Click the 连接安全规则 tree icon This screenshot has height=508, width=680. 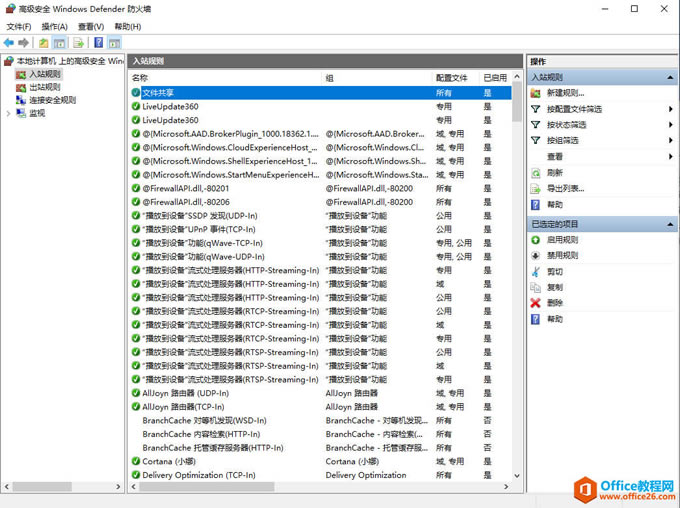pos(21,100)
